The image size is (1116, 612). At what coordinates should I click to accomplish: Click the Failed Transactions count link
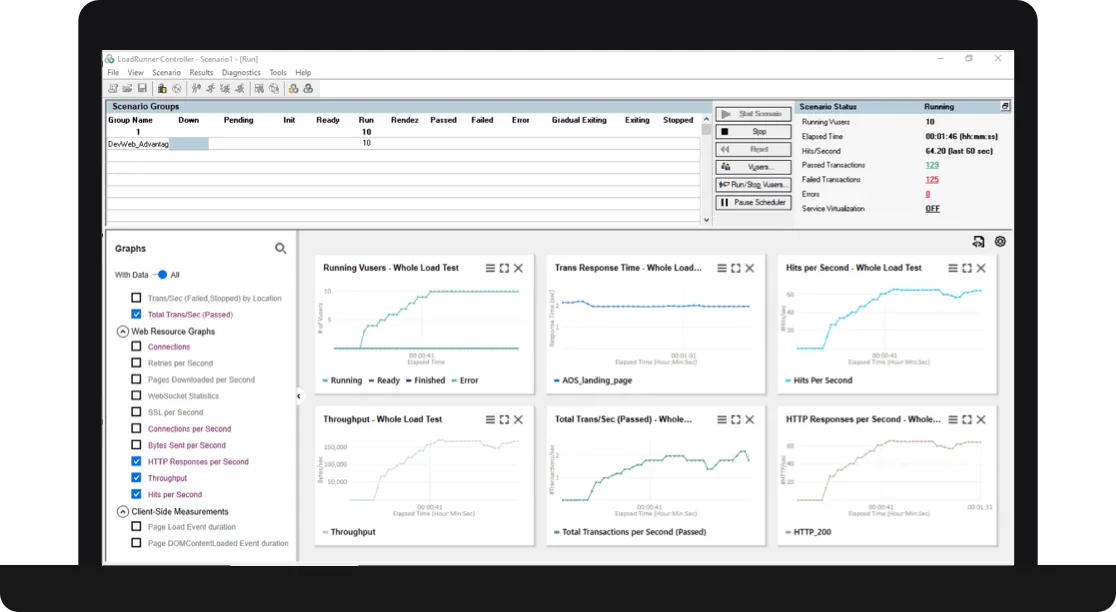[x=932, y=180]
